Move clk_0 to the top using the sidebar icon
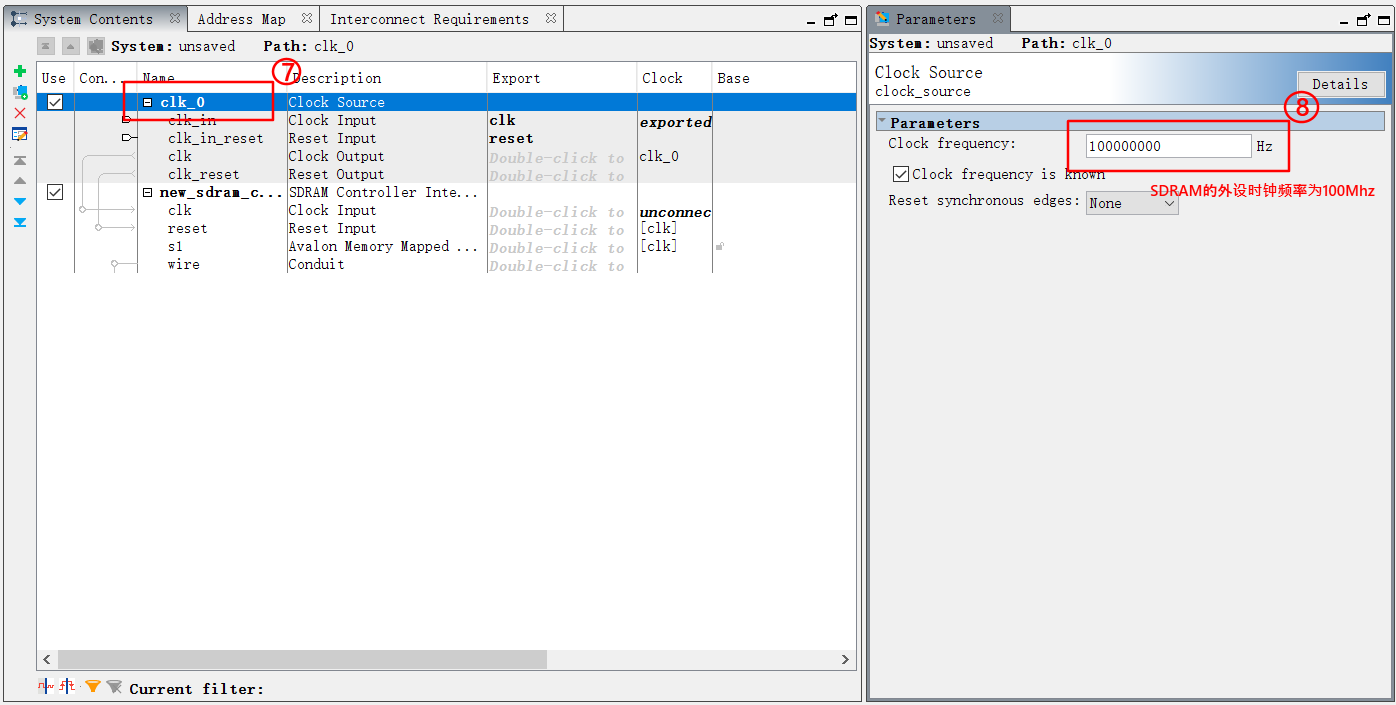The width and height of the screenshot is (1396, 705). tap(20, 160)
